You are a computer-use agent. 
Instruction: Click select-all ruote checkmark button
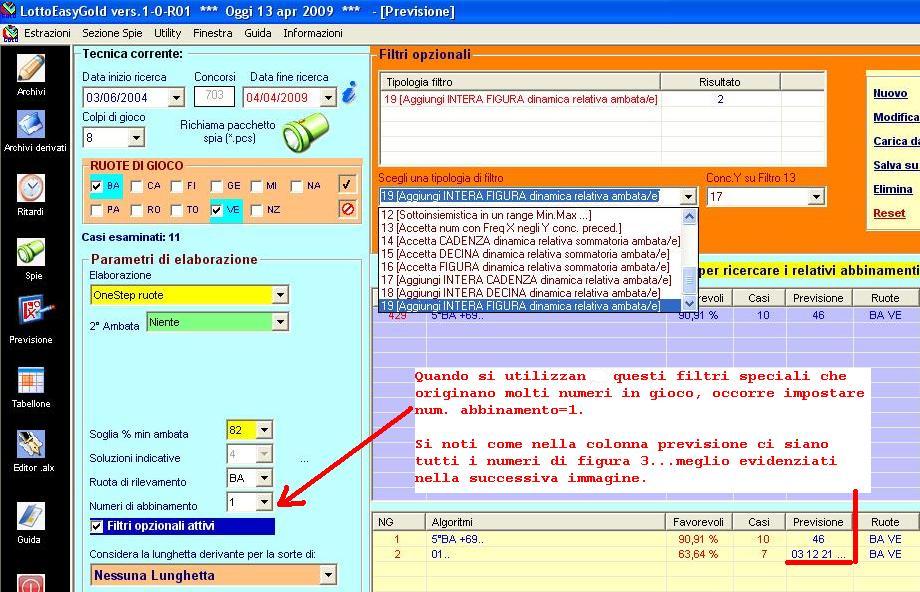pos(347,184)
